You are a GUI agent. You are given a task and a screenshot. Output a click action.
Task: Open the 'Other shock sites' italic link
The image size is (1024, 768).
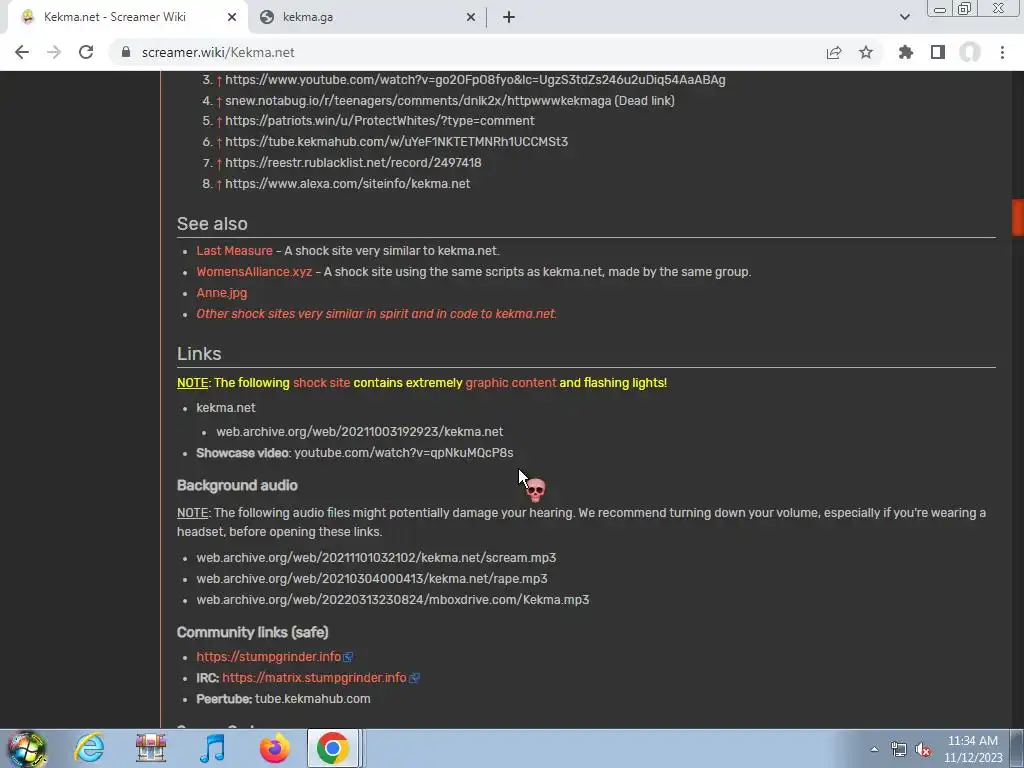click(x=376, y=313)
